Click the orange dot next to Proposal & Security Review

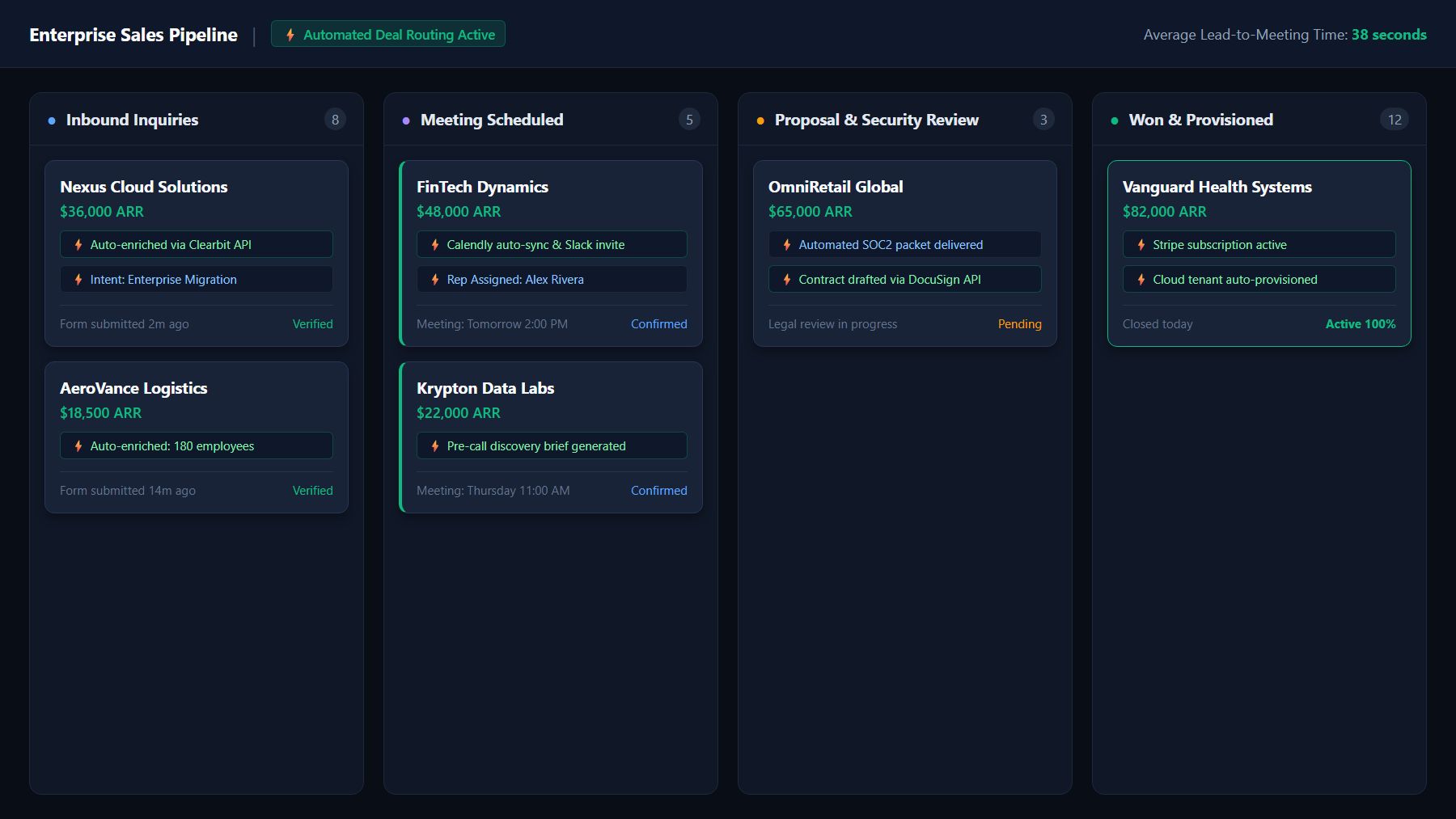tap(760, 120)
